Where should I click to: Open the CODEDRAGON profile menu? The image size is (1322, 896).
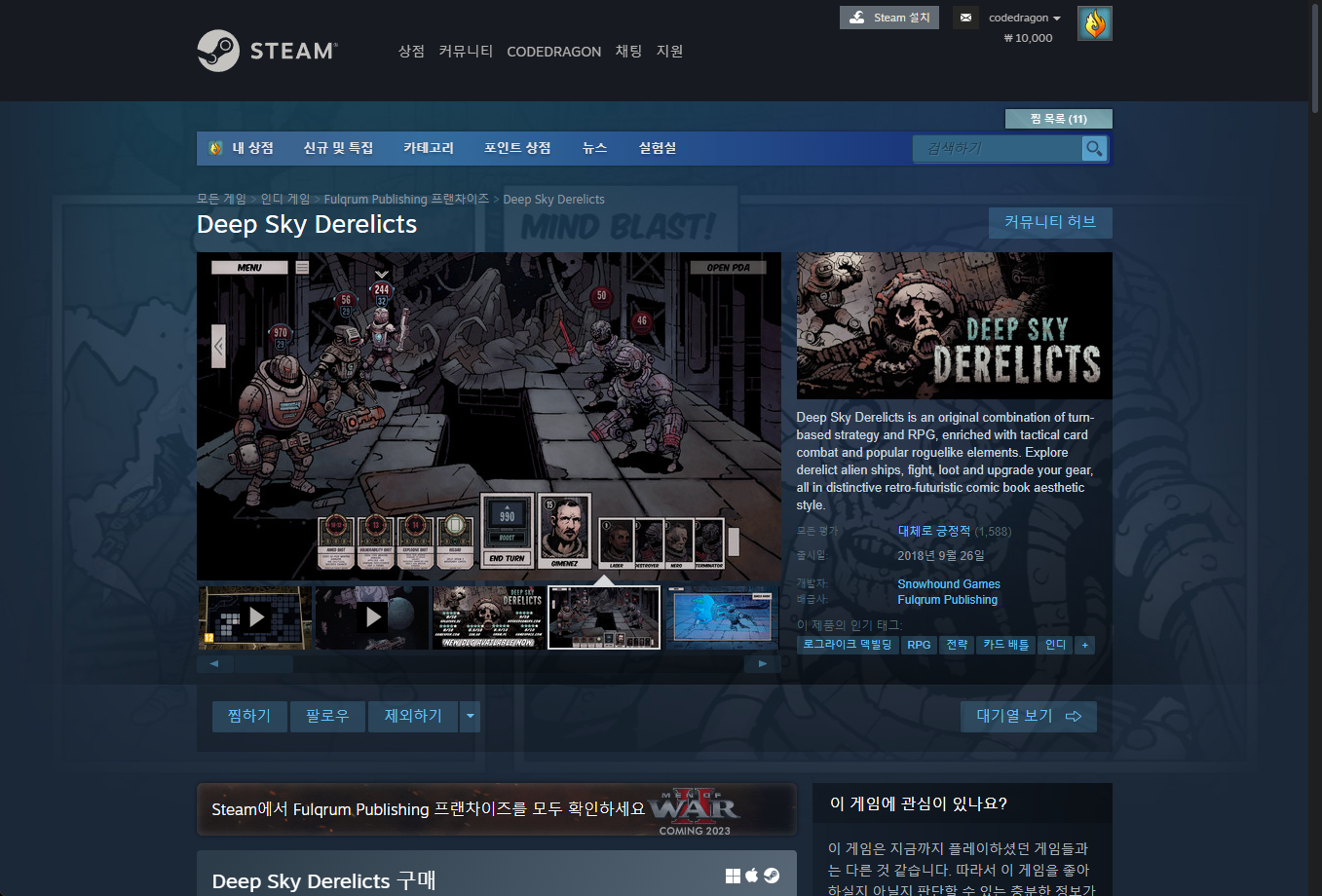click(x=554, y=52)
